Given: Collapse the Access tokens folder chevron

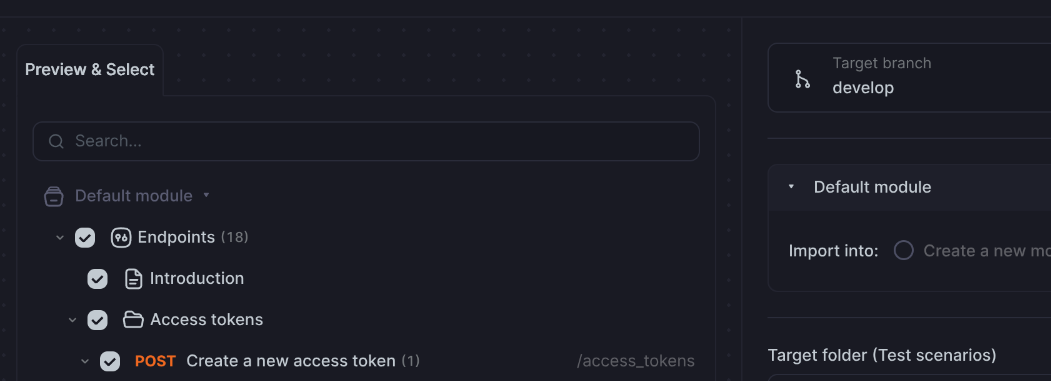Looking at the screenshot, I should point(72,320).
